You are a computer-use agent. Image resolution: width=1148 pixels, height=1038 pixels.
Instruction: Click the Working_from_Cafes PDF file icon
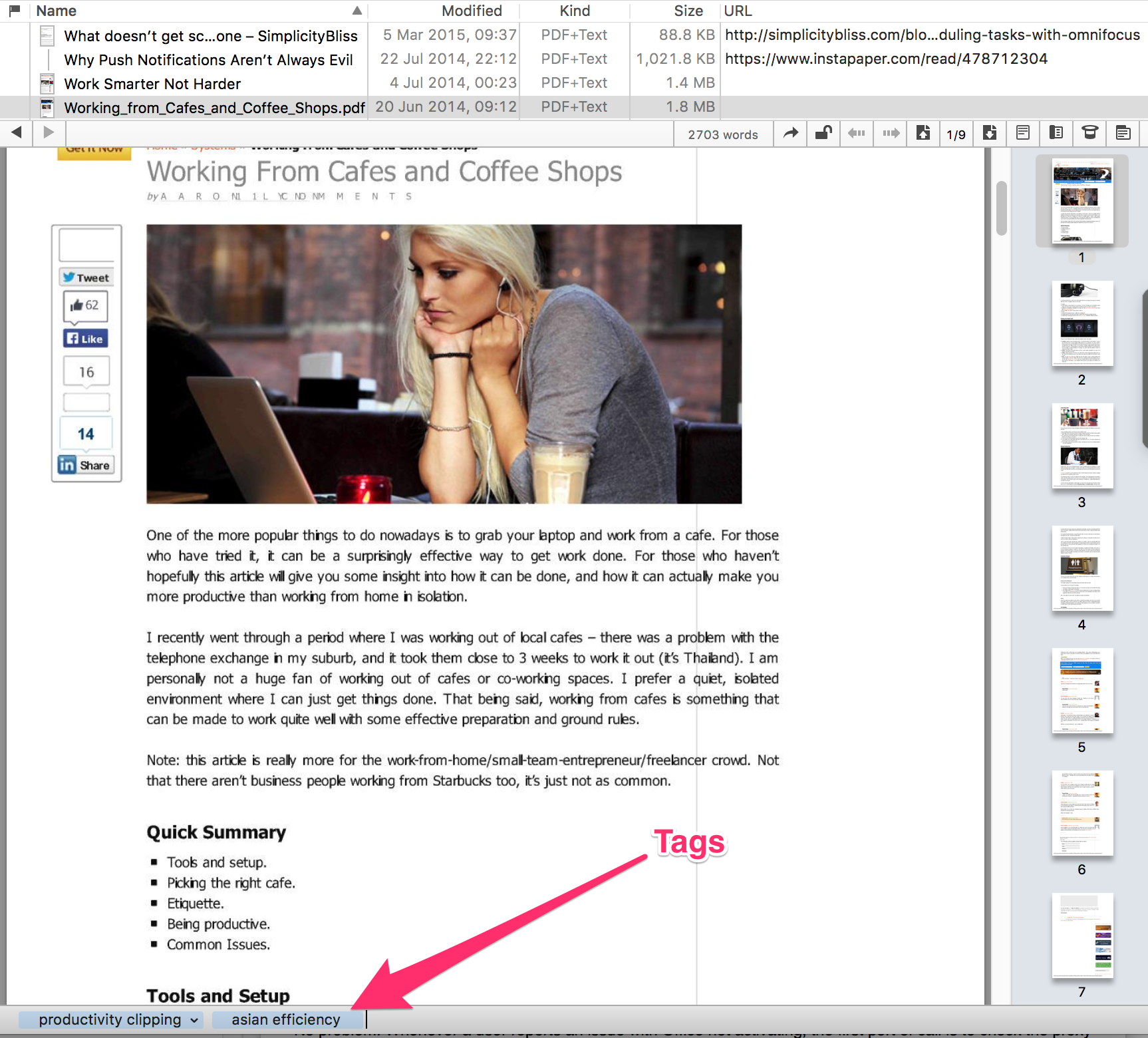pyautogui.click(x=47, y=107)
